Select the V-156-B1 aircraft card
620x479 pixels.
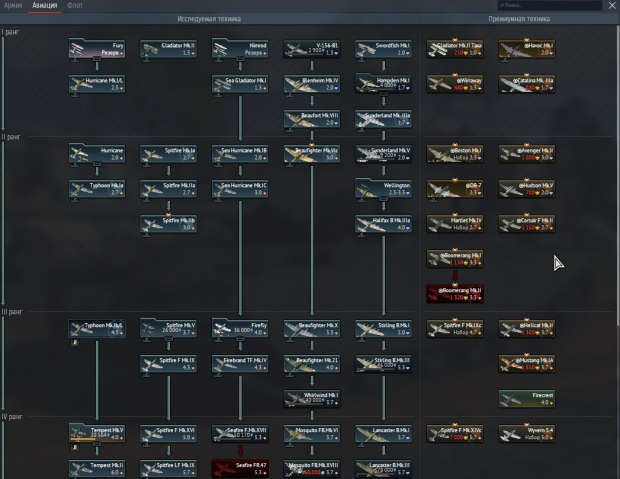click(312, 49)
